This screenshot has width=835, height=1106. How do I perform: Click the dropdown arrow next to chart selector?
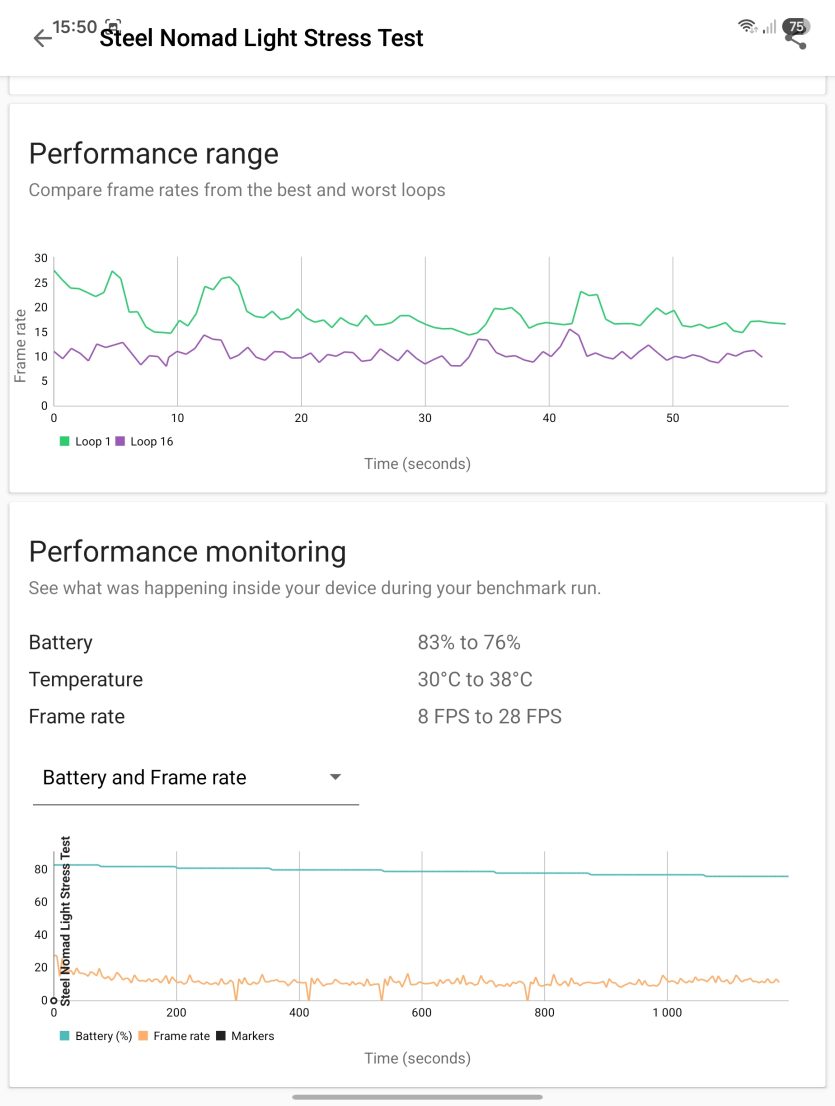[x=336, y=777]
